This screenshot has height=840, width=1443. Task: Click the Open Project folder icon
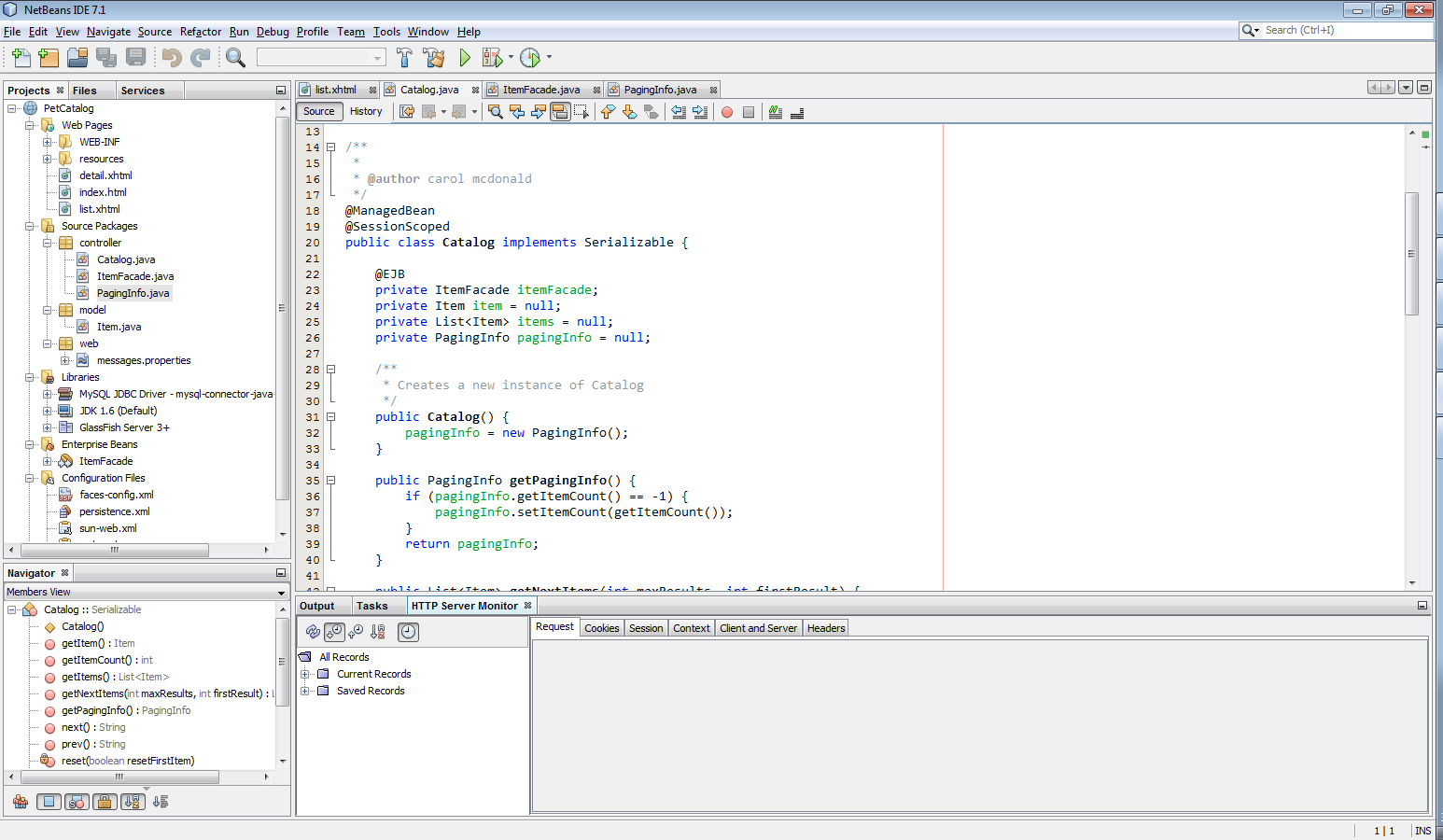pos(77,58)
